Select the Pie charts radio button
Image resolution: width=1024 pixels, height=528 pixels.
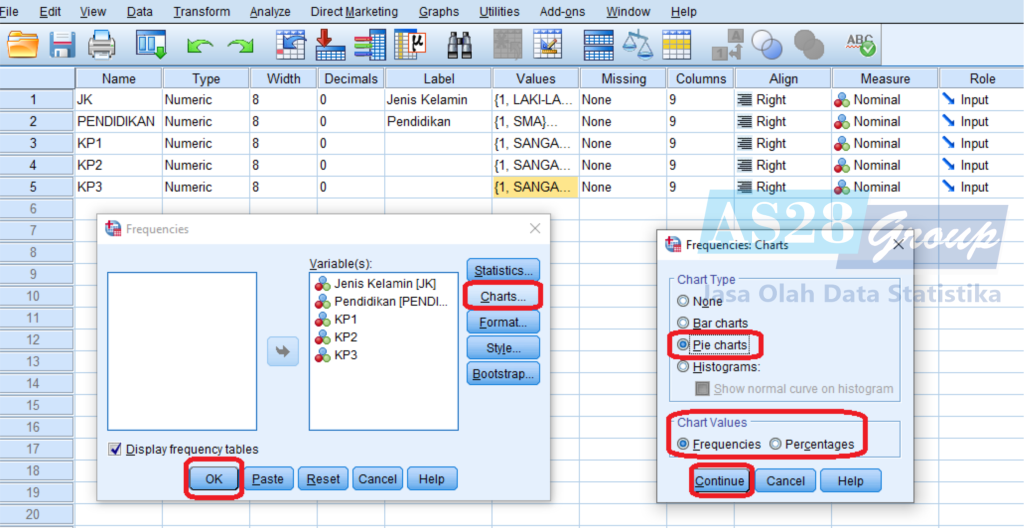(x=684, y=345)
